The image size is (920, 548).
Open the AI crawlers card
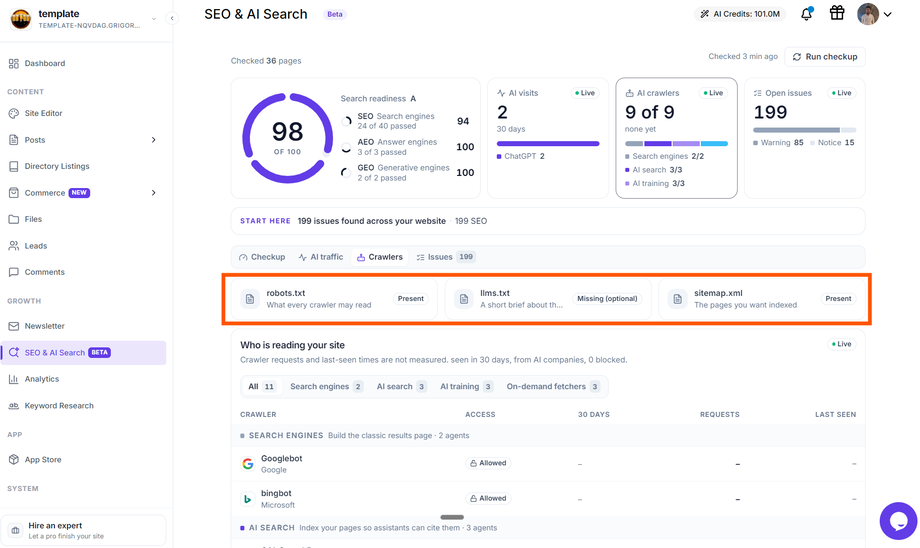pos(676,138)
